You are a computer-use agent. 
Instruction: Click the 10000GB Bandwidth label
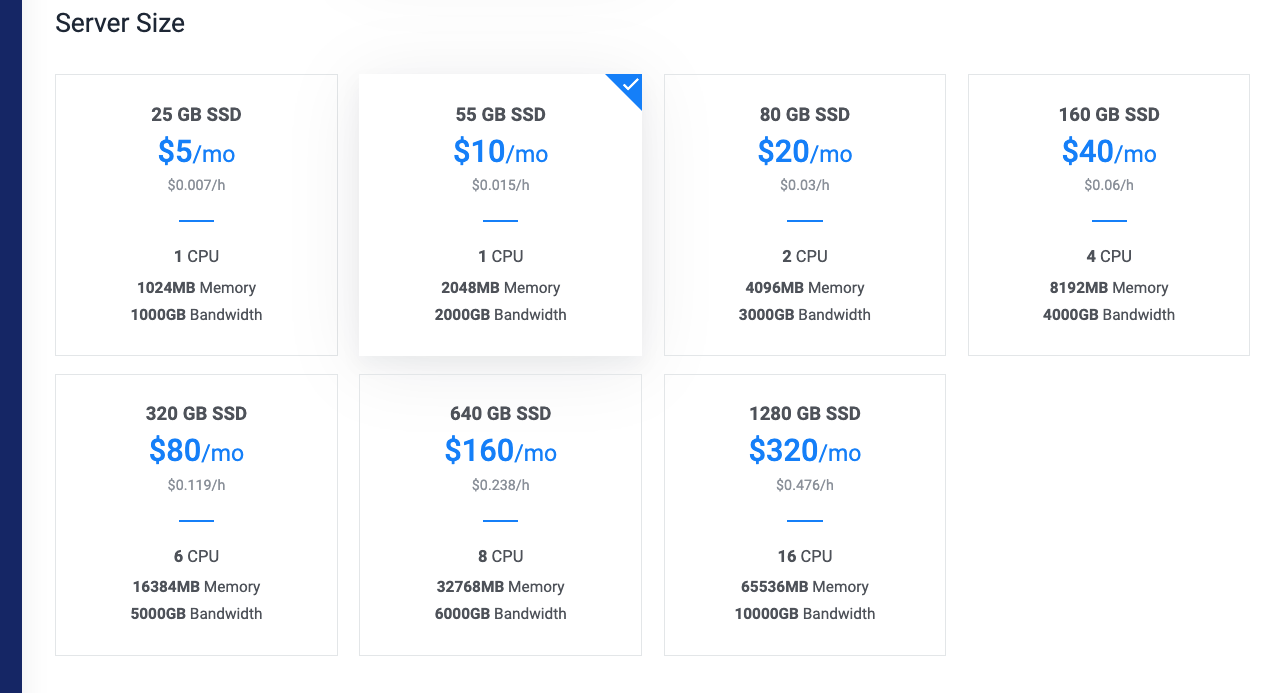[x=804, y=614]
